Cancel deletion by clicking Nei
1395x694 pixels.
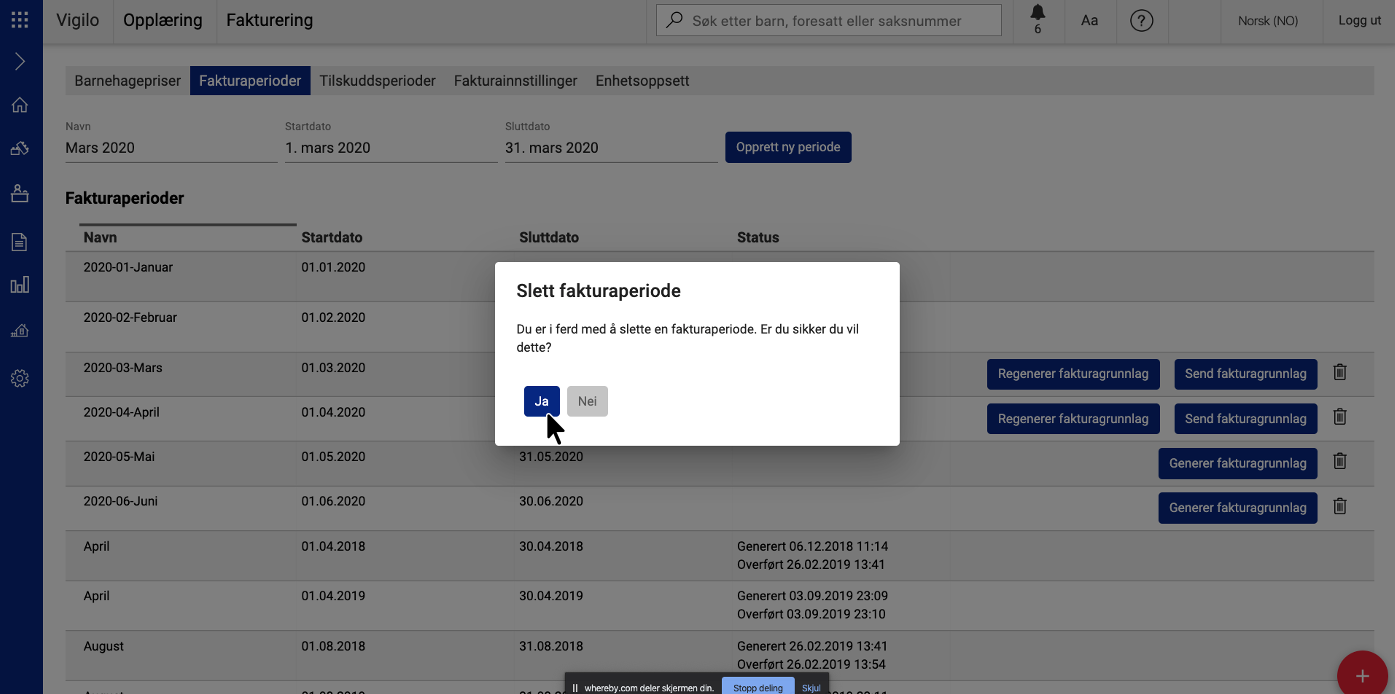[x=587, y=401]
